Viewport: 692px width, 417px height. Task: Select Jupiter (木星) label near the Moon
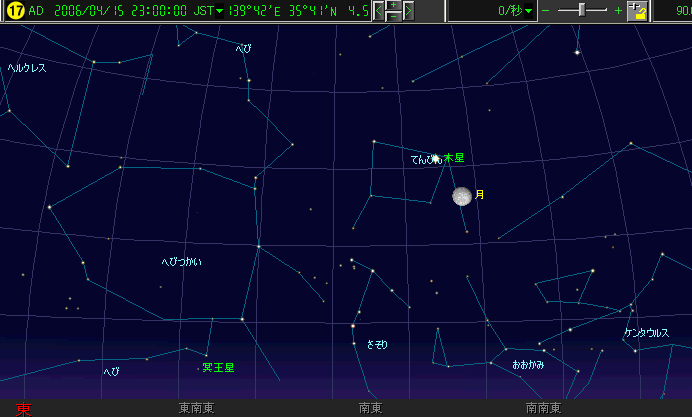pyautogui.click(x=454, y=158)
